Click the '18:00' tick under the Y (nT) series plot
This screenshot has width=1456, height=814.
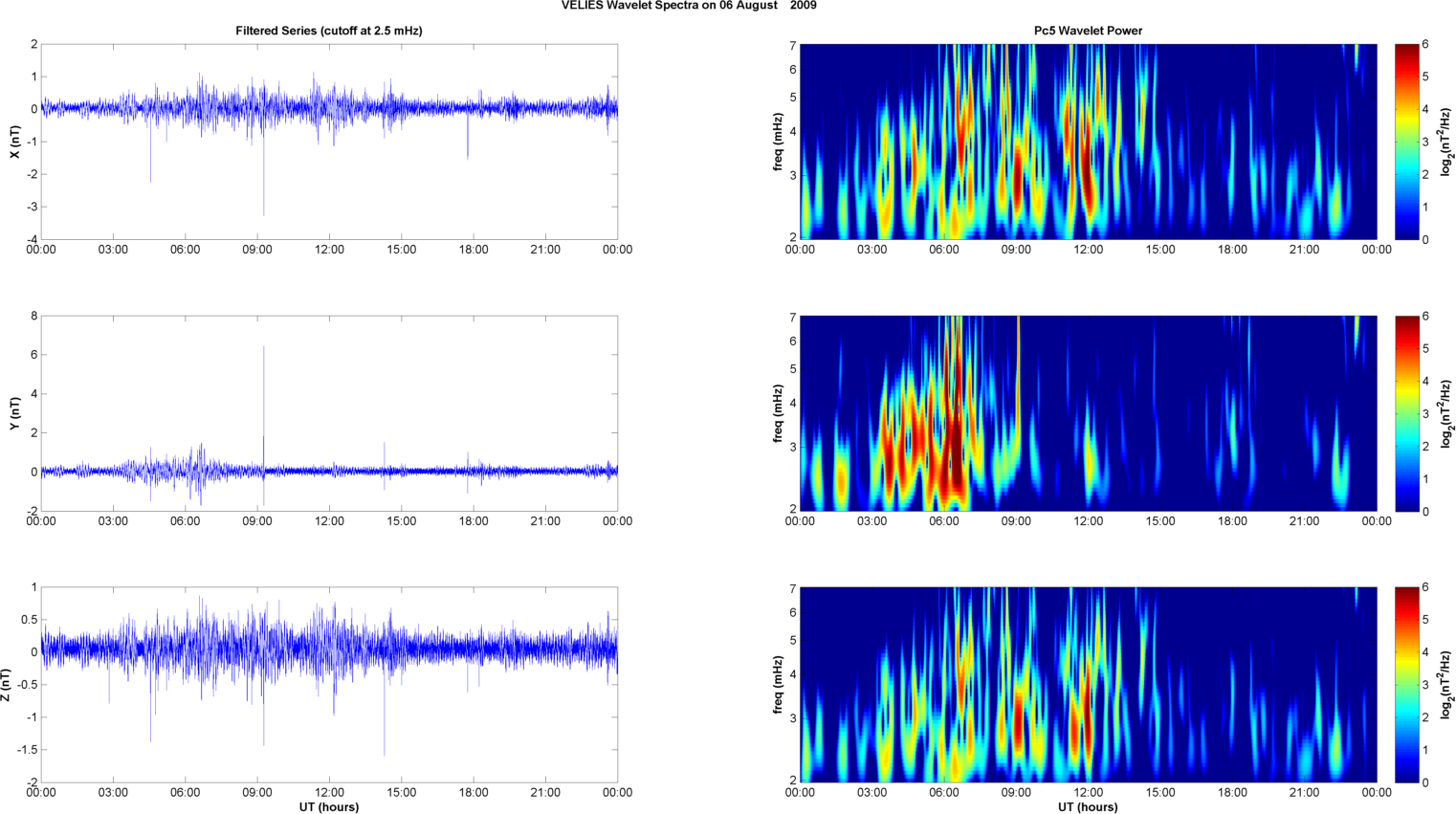tap(474, 521)
